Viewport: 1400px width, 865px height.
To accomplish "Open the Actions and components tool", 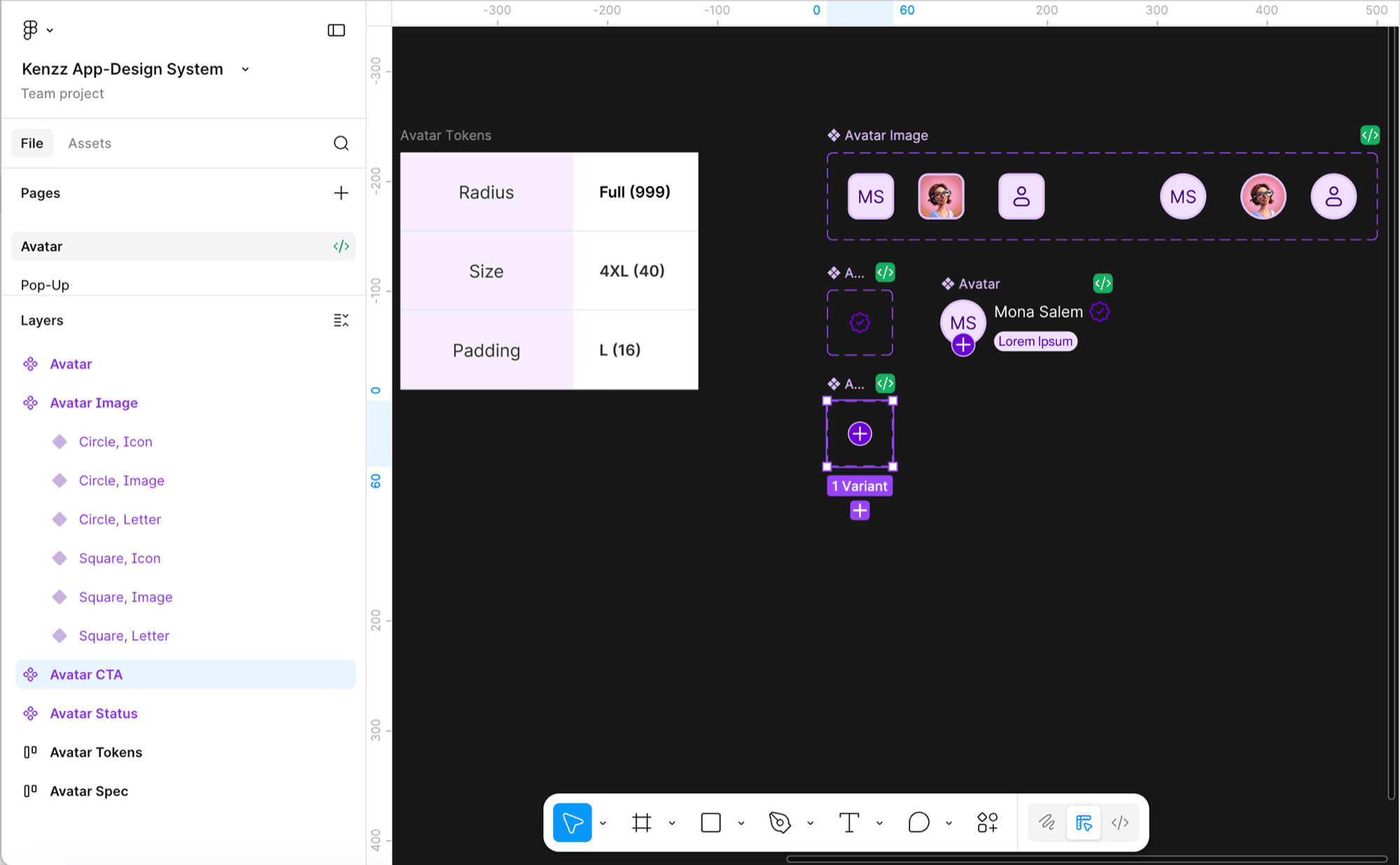I will pyautogui.click(x=987, y=823).
